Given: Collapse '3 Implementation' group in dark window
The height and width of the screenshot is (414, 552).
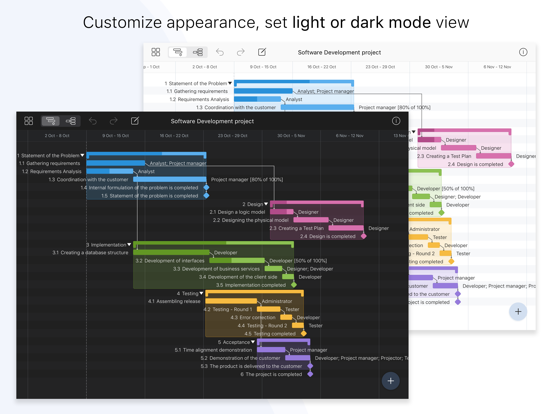Looking at the screenshot, I should coord(129,244).
